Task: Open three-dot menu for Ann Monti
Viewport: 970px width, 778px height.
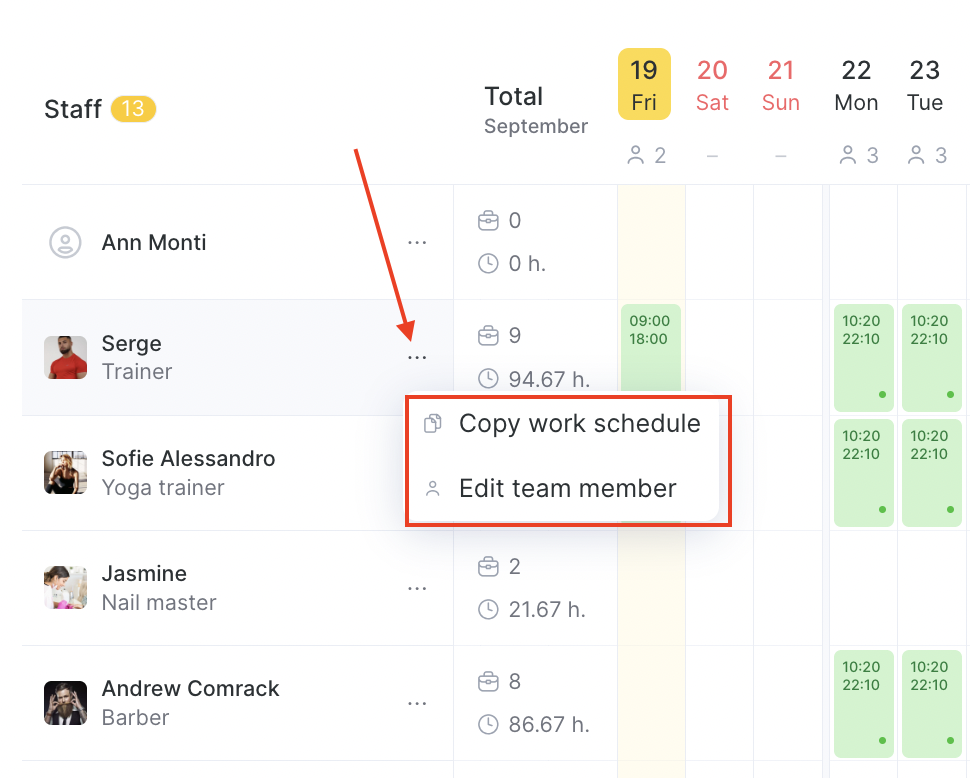Action: point(417,243)
